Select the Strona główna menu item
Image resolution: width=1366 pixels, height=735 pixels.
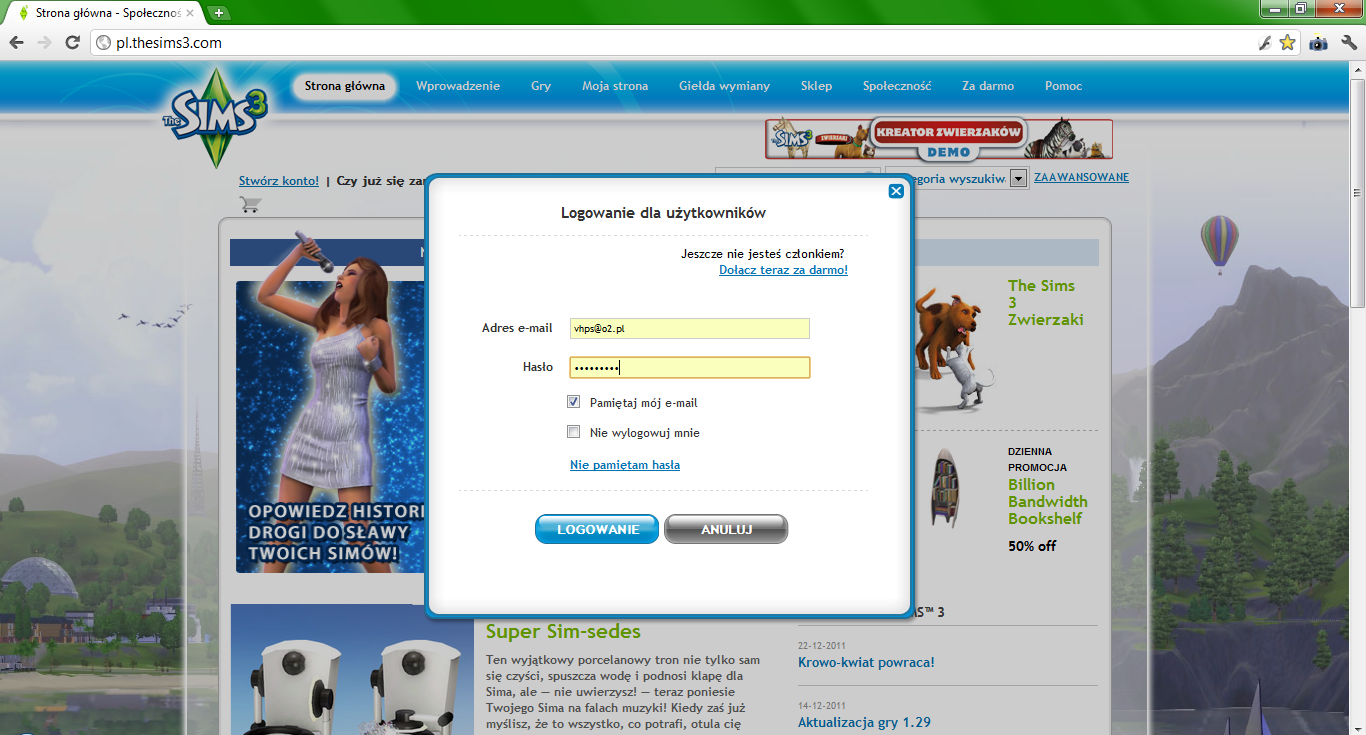345,86
